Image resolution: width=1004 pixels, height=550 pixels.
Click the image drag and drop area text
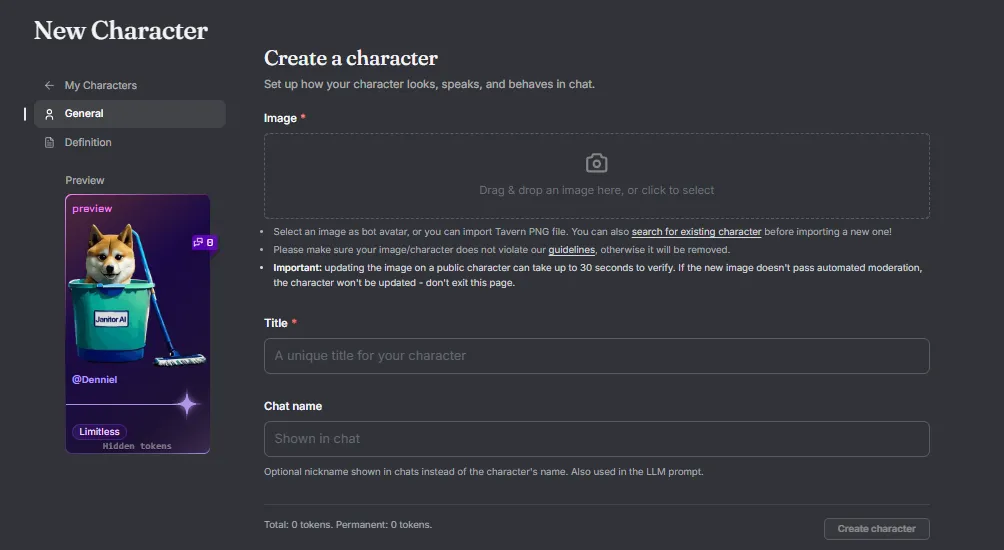[596, 190]
